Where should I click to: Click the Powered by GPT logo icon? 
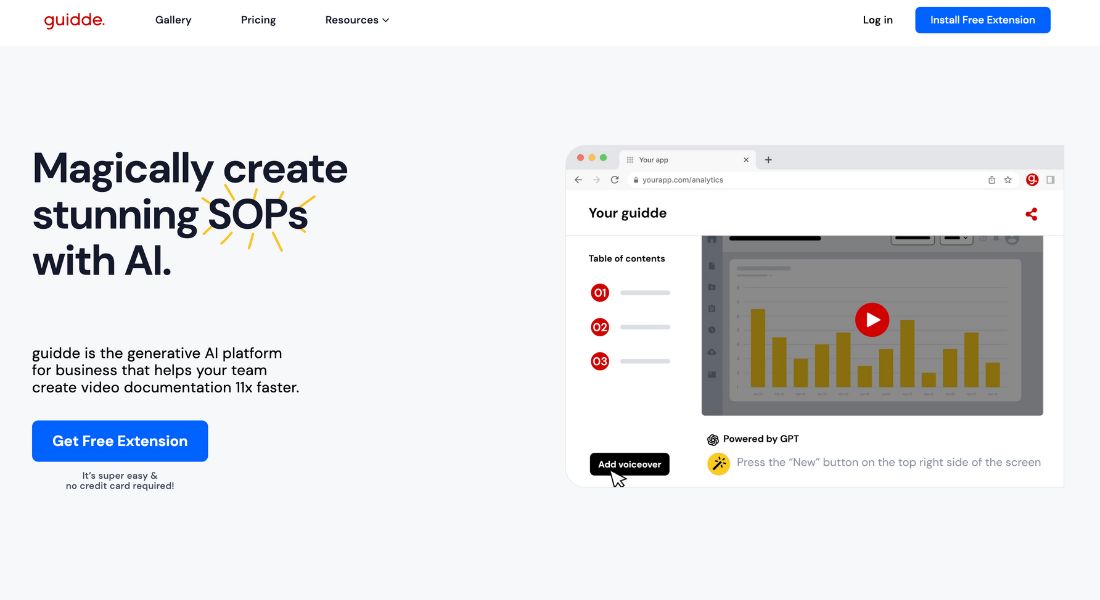(x=713, y=439)
